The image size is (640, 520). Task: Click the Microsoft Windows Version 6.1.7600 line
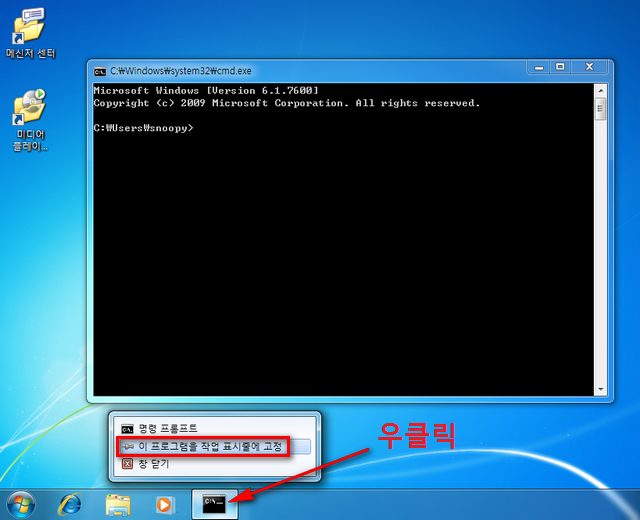coord(206,91)
